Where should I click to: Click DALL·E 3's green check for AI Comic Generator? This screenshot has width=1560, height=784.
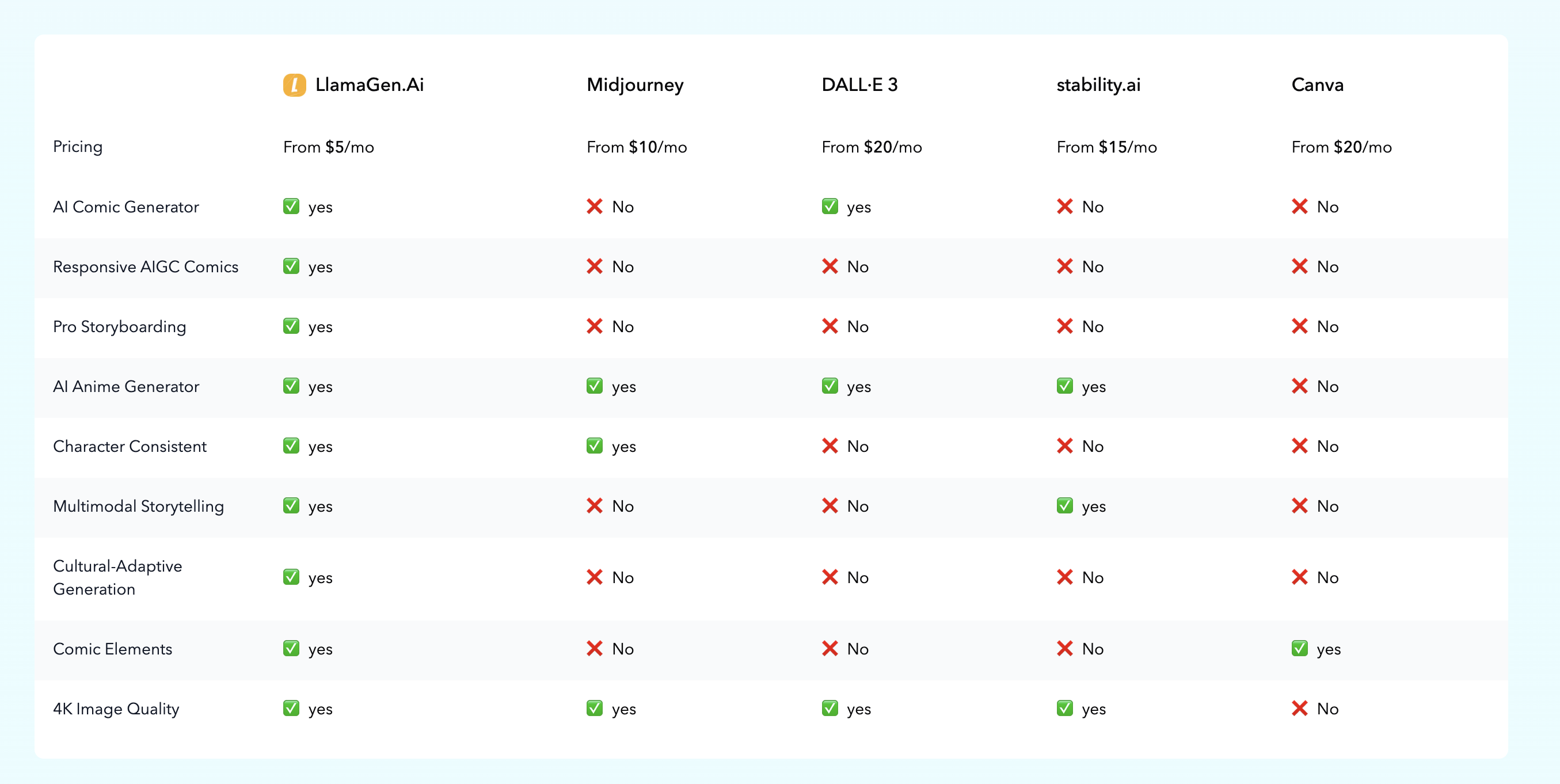click(830, 207)
